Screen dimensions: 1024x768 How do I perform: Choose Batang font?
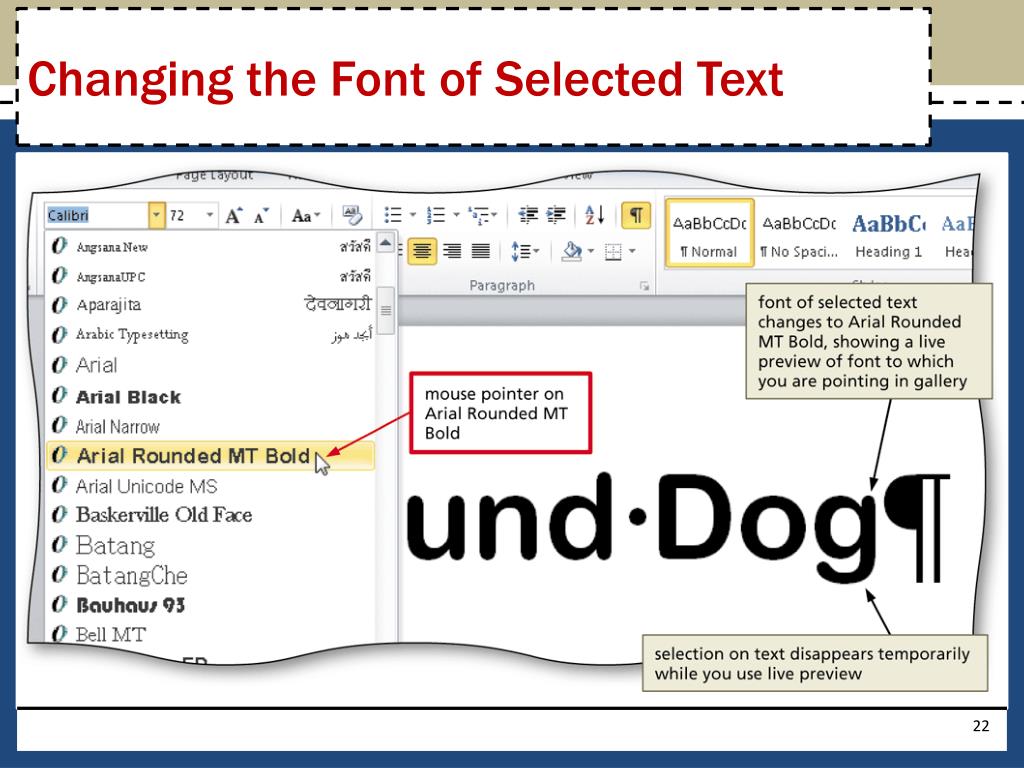(210, 545)
